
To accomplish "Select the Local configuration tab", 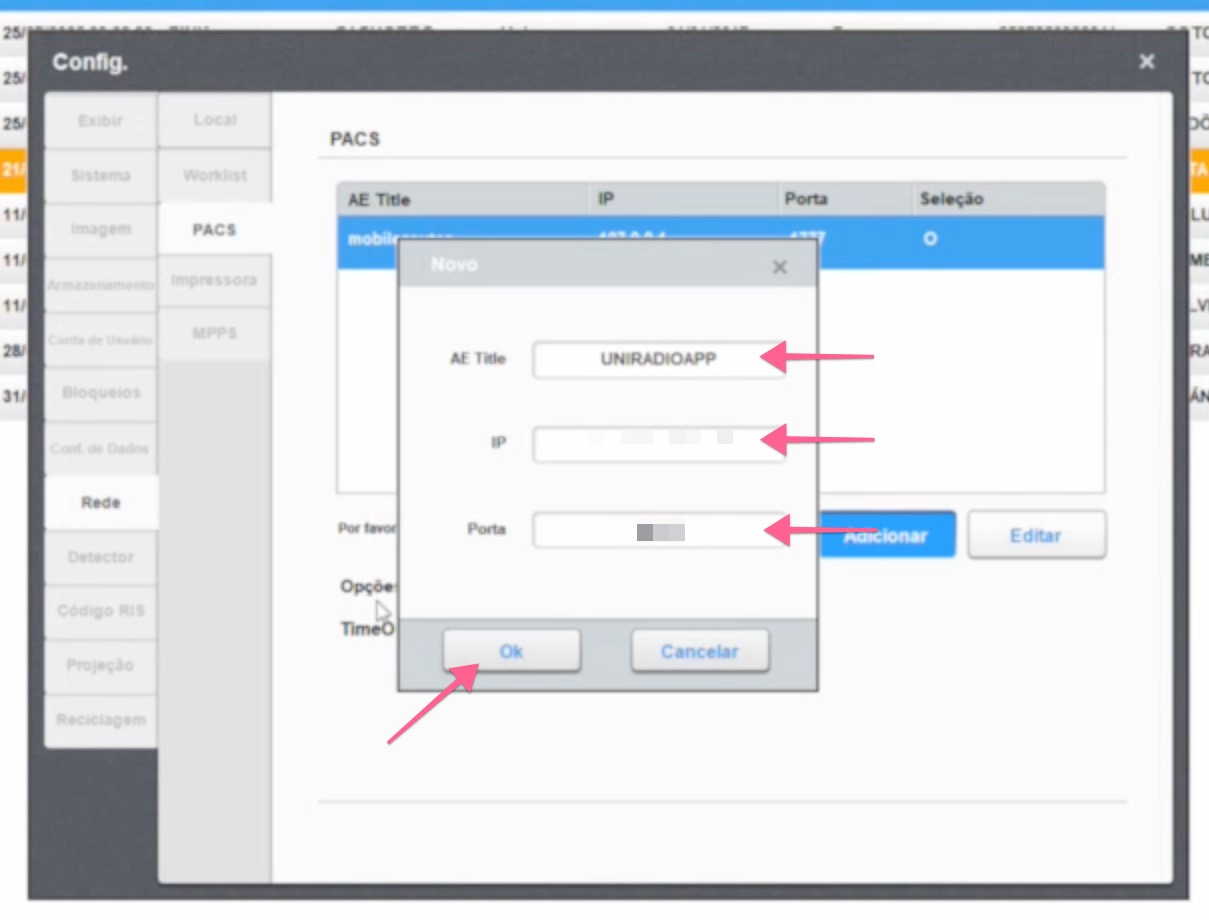I will (214, 120).
